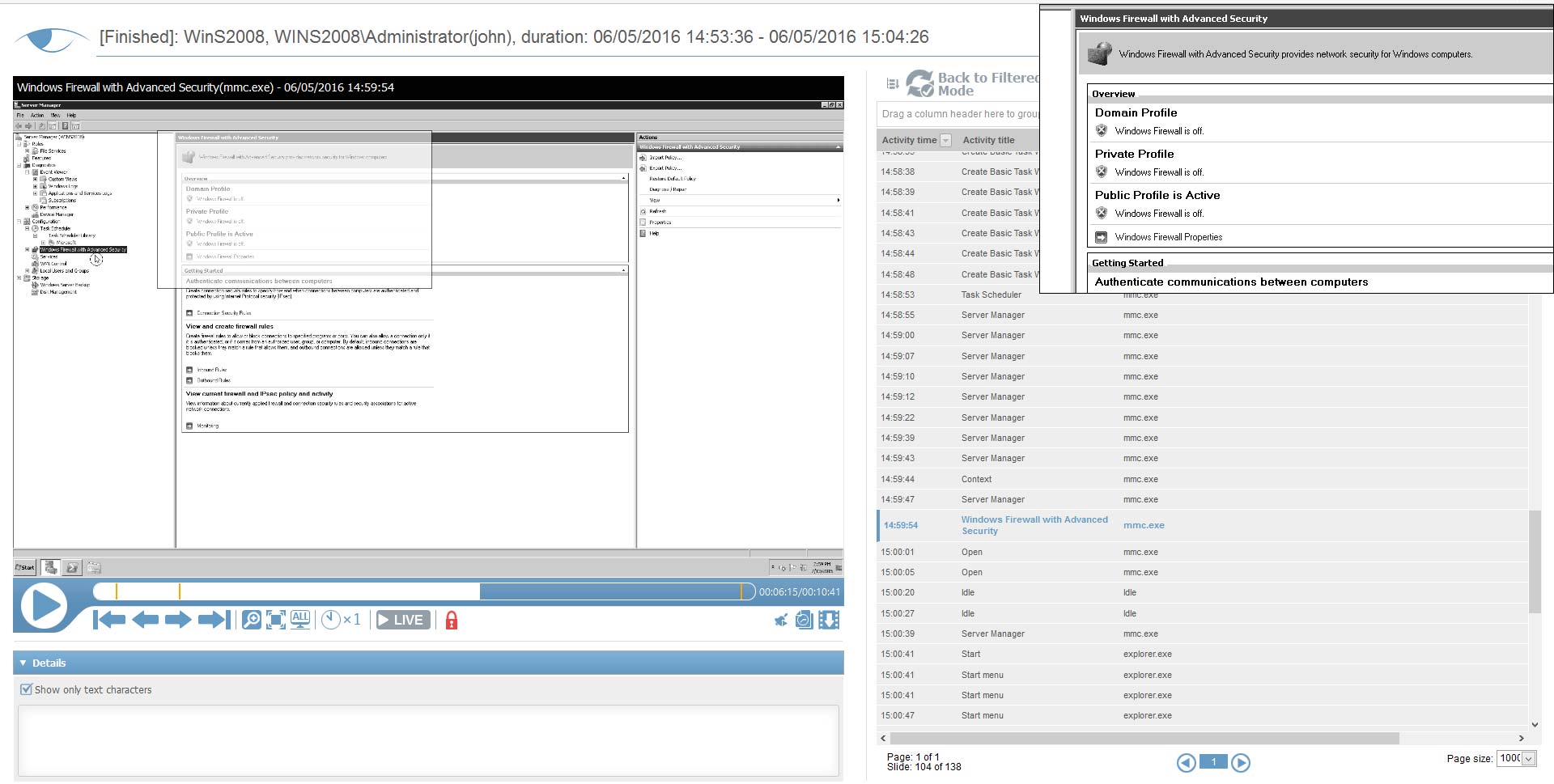Screen dimensions: 1554x784
Task: Jump to first slide with the bar-and-left-arrow icon
Action: coord(109,620)
